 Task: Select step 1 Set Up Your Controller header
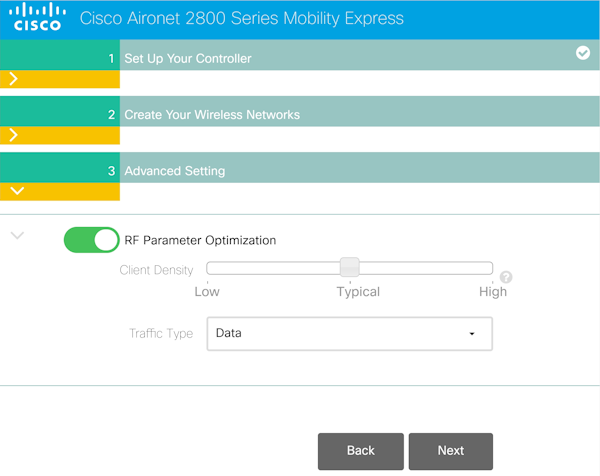point(300,54)
